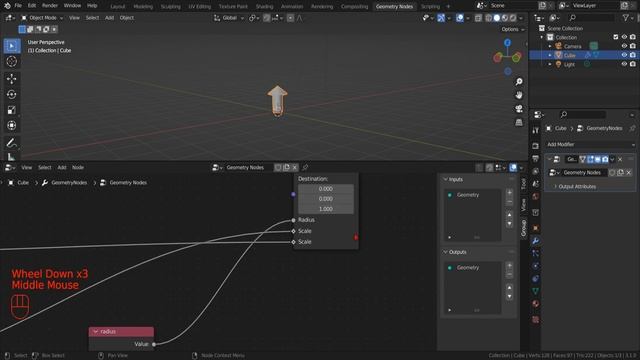Expand the Output Attributes section

click(x=577, y=187)
